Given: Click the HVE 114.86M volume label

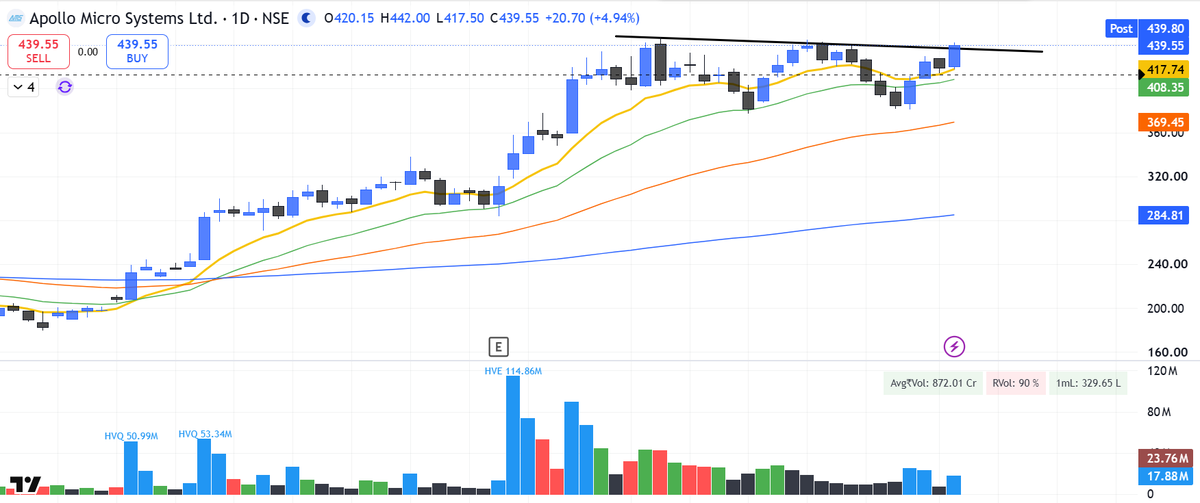Looking at the screenshot, I should pyautogui.click(x=512, y=371).
